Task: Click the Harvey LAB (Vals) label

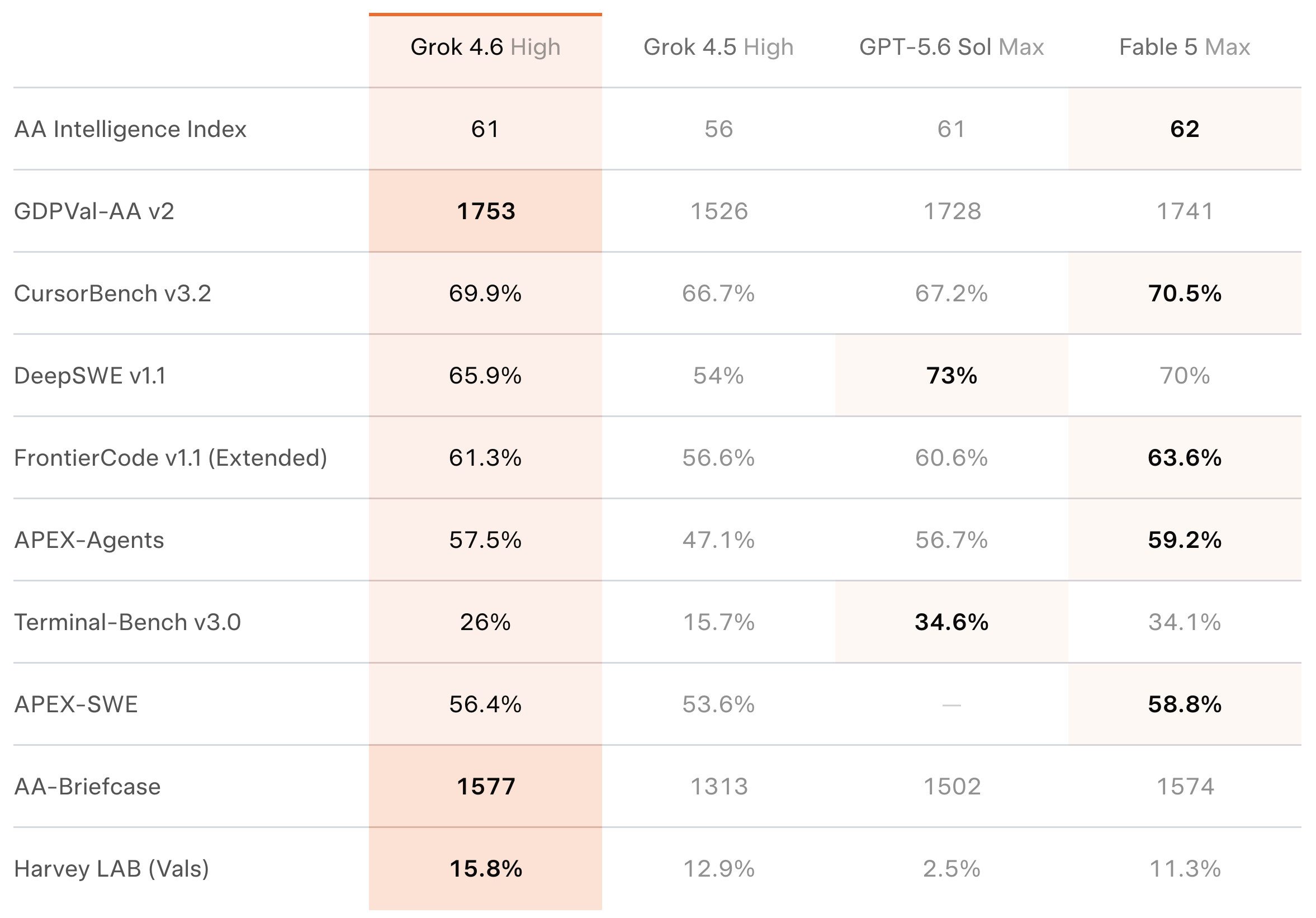Action: (x=111, y=869)
